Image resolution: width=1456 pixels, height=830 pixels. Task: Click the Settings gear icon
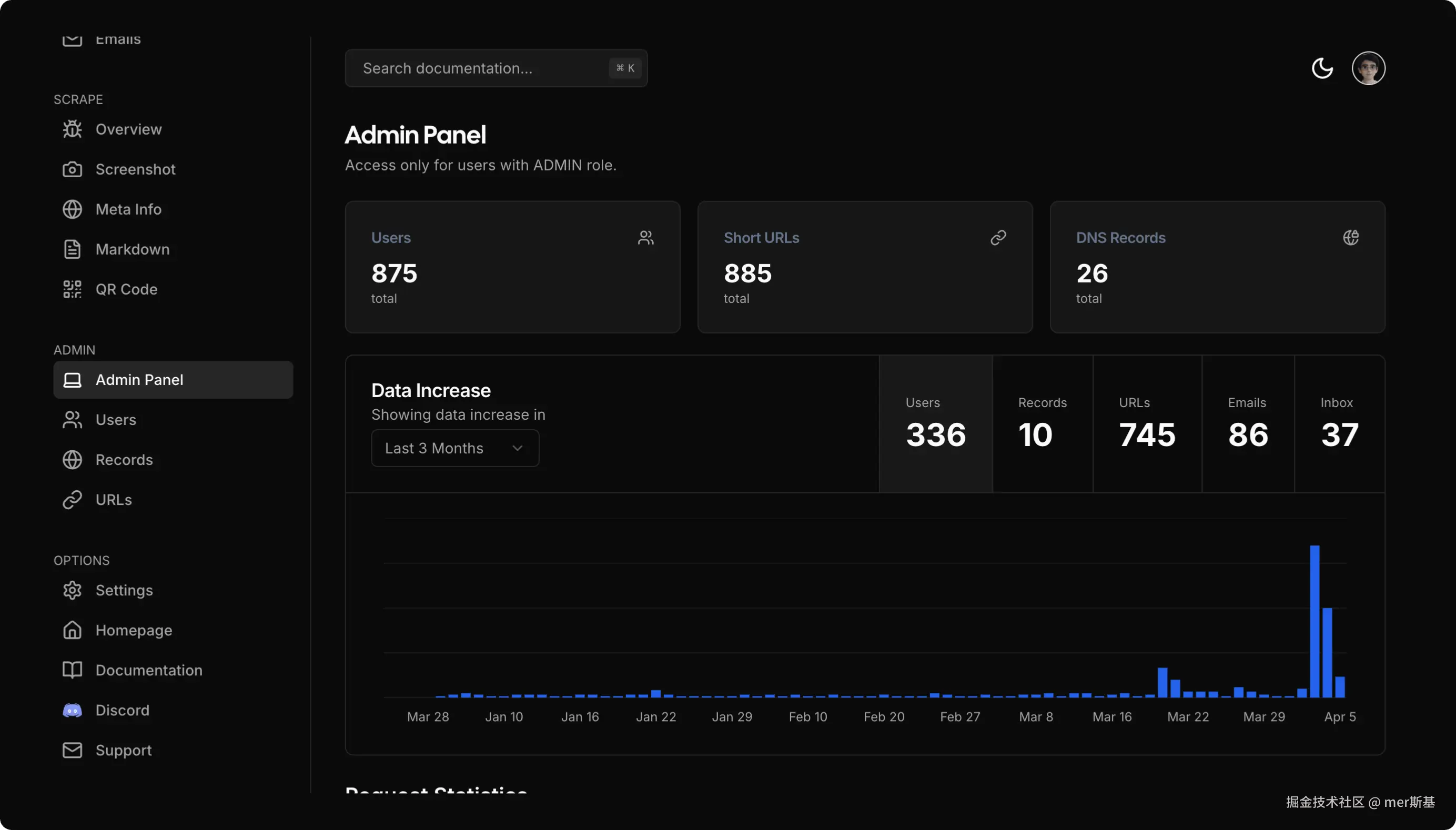tap(73, 590)
